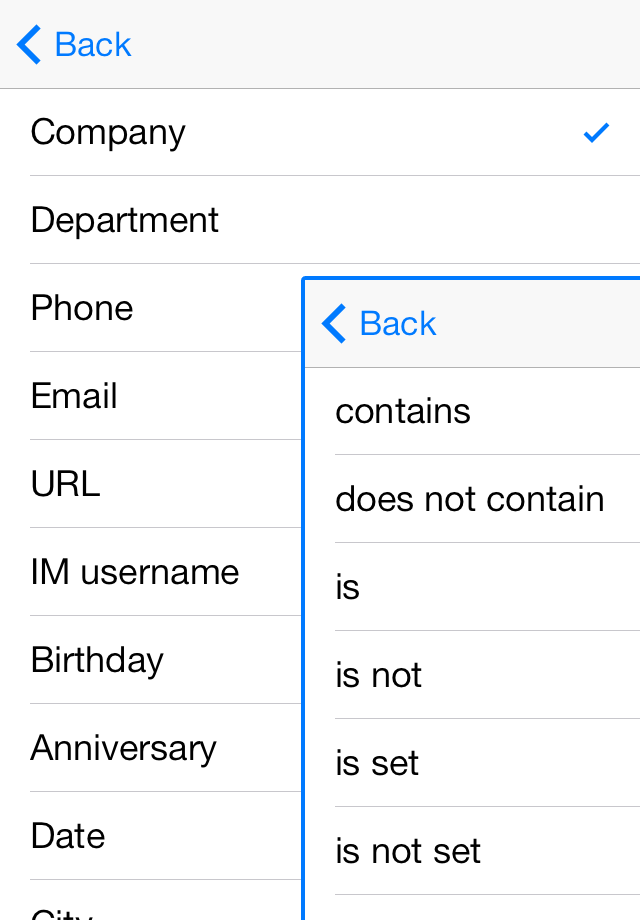Pick the Date field

(x=68, y=836)
